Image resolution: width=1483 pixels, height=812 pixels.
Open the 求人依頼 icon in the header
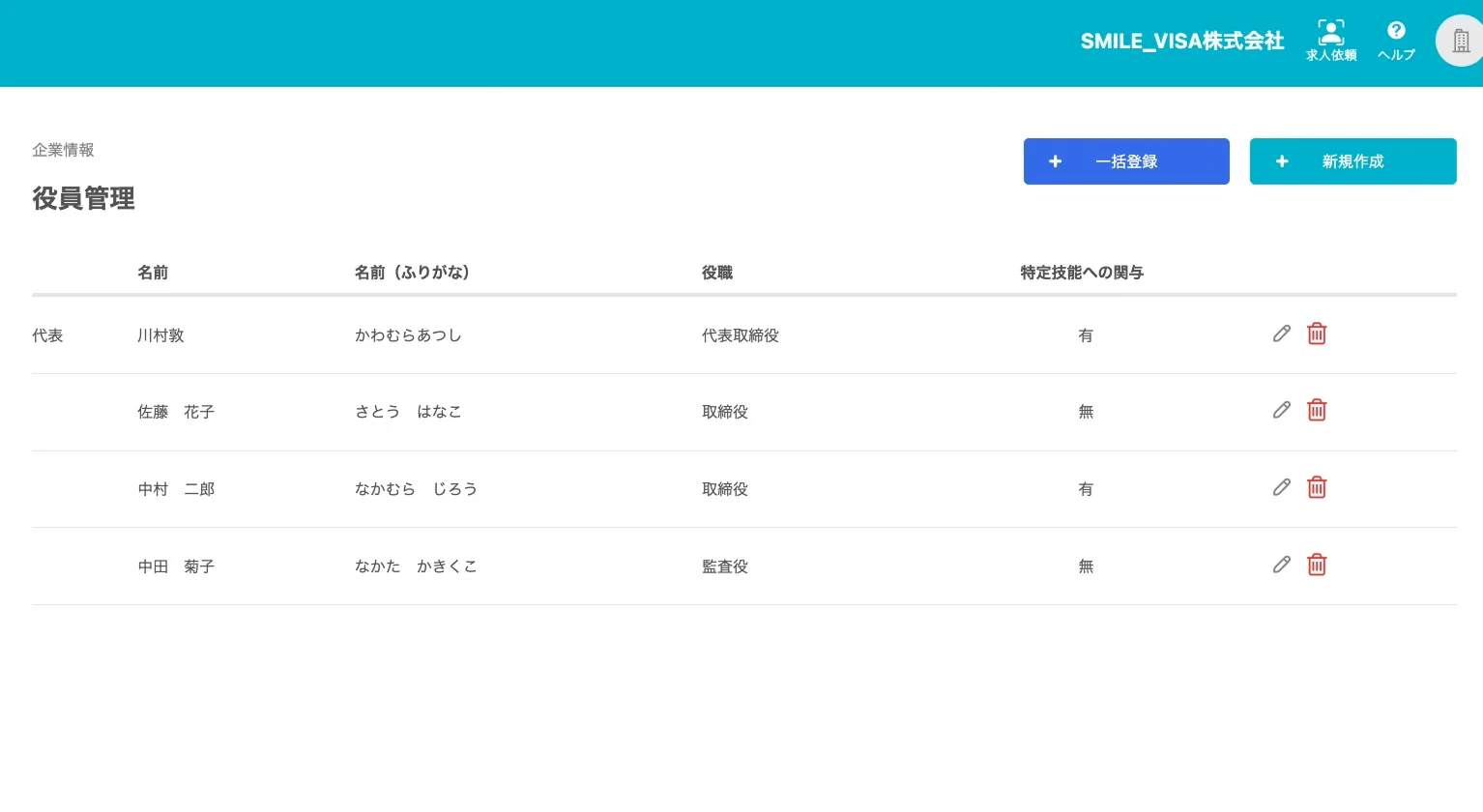coord(1330,39)
